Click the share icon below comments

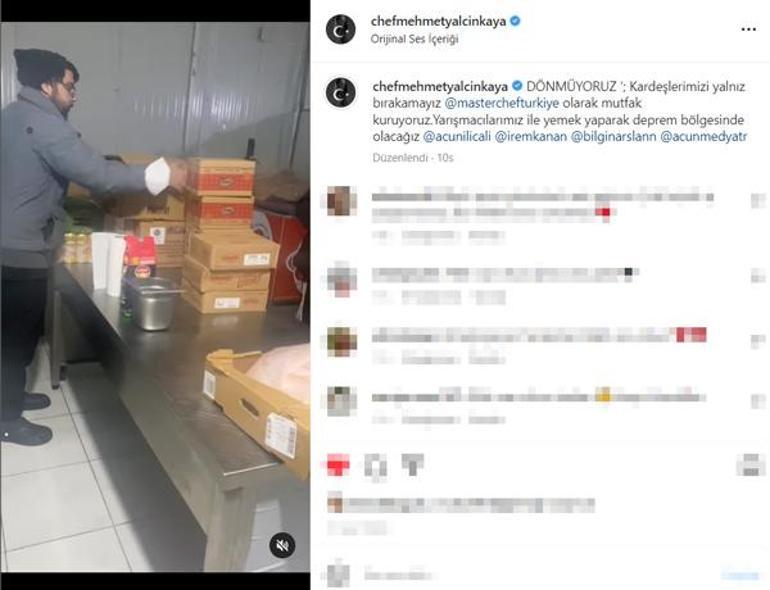click(x=412, y=465)
